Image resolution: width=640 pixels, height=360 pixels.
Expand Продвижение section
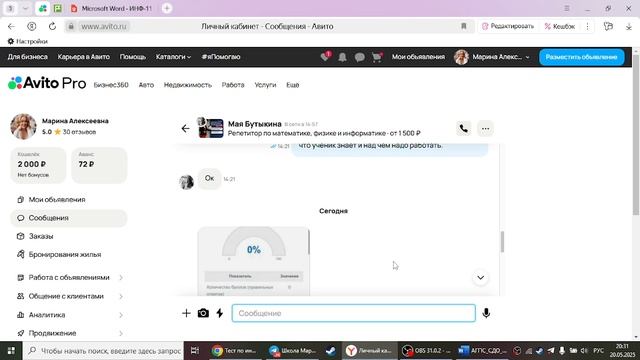(x=69, y=333)
